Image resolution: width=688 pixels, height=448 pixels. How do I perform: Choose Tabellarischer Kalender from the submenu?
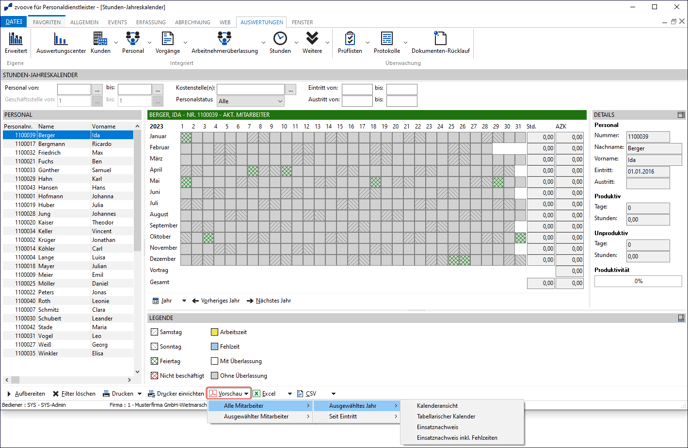462,416
